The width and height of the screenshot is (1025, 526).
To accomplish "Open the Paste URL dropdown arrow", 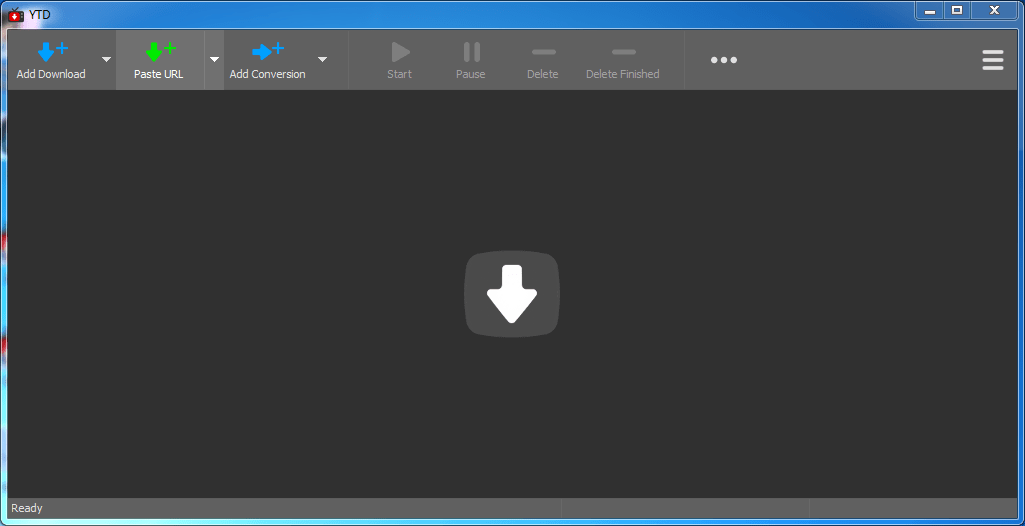I will pos(214,60).
